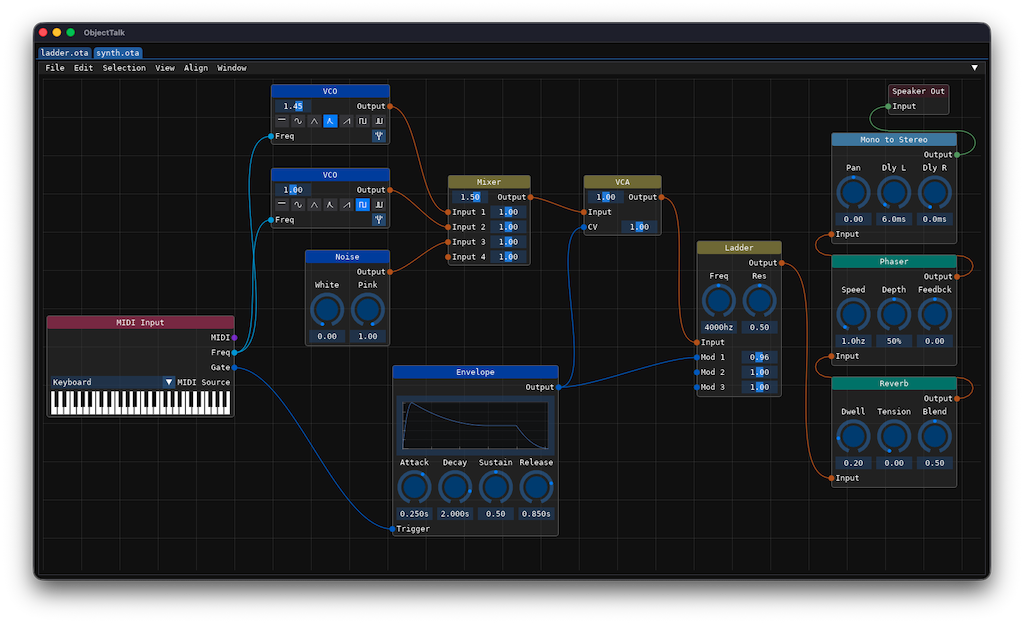The width and height of the screenshot is (1024, 624).
Task: Expand the triangle arrow at menu bar's right end
Action: tap(975, 68)
